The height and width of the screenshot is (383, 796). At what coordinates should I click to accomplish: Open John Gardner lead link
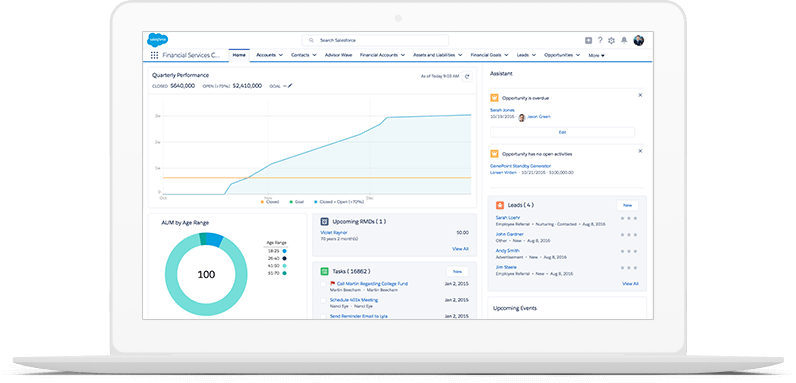509,234
